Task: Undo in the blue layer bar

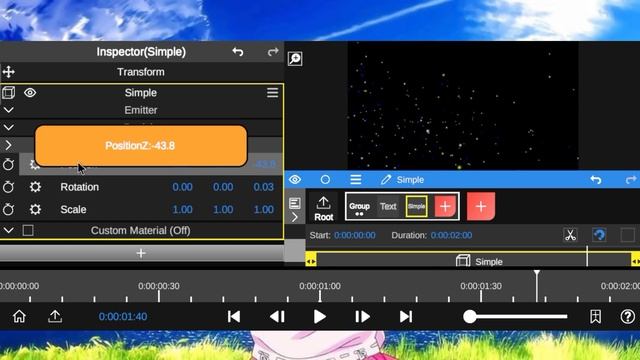Action: (x=596, y=180)
